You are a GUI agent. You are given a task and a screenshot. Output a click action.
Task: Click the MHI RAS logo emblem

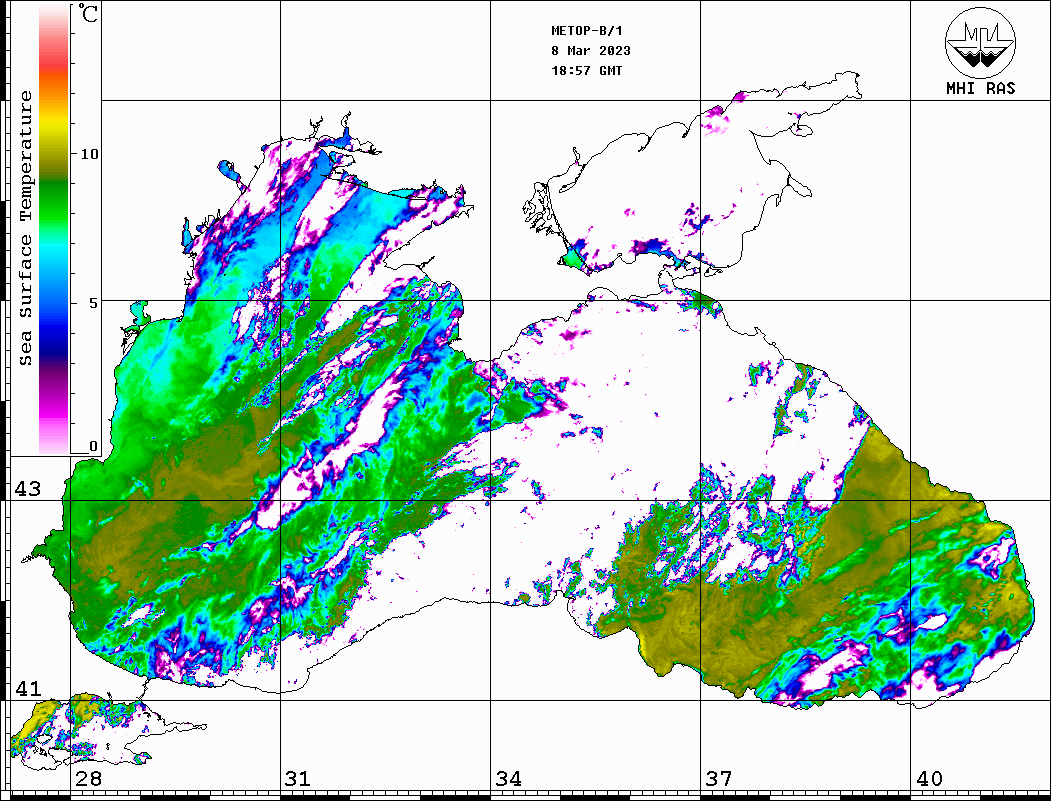[980, 42]
